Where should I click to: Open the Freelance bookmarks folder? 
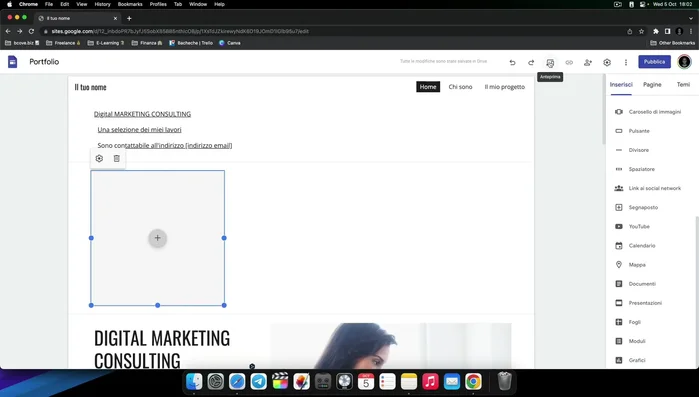click(x=63, y=43)
